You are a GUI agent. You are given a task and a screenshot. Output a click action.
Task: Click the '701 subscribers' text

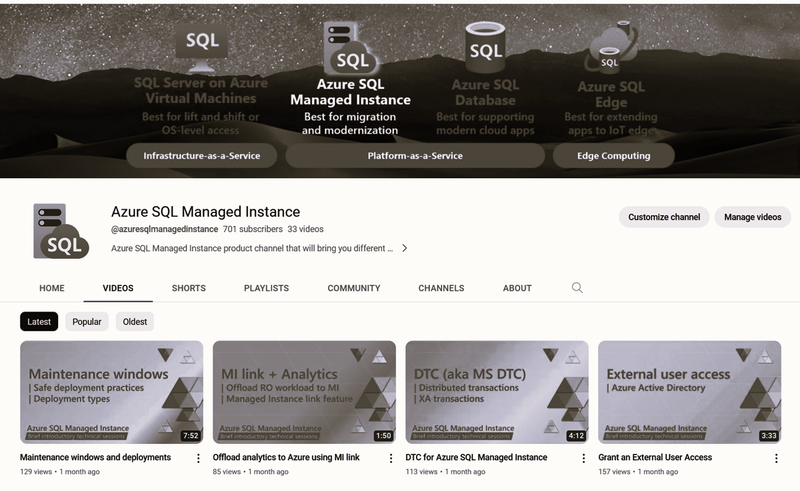click(x=253, y=229)
